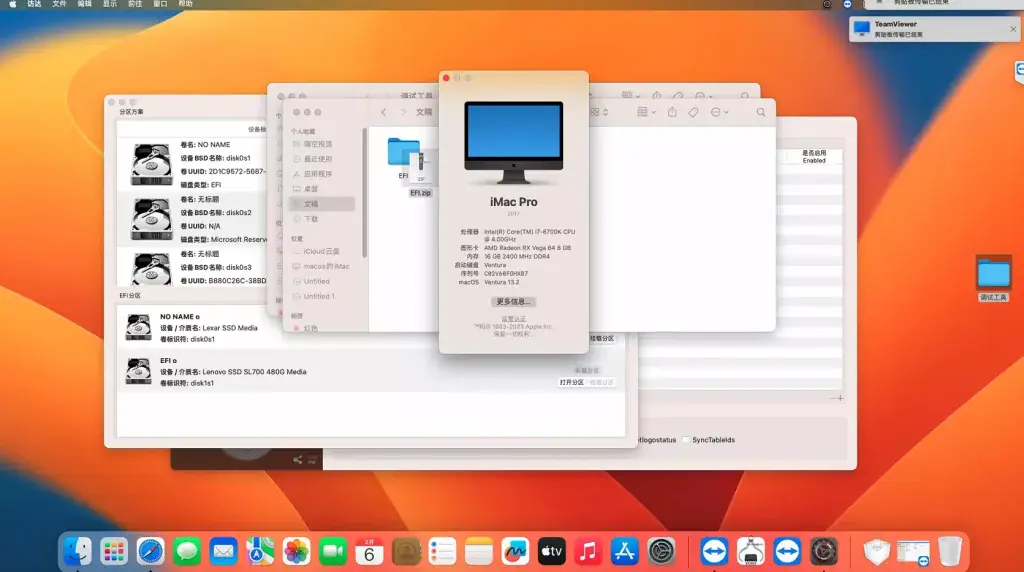
Task: Open Finder from the Dock
Action: (78, 552)
